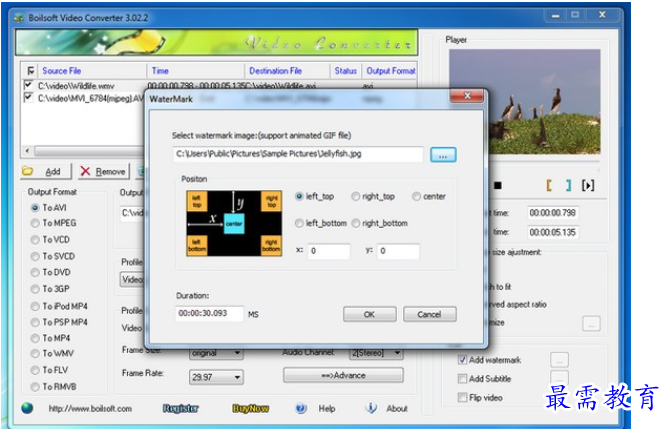Choose To MPEG output format
This screenshot has width=667, height=429.
pos(54,223)
